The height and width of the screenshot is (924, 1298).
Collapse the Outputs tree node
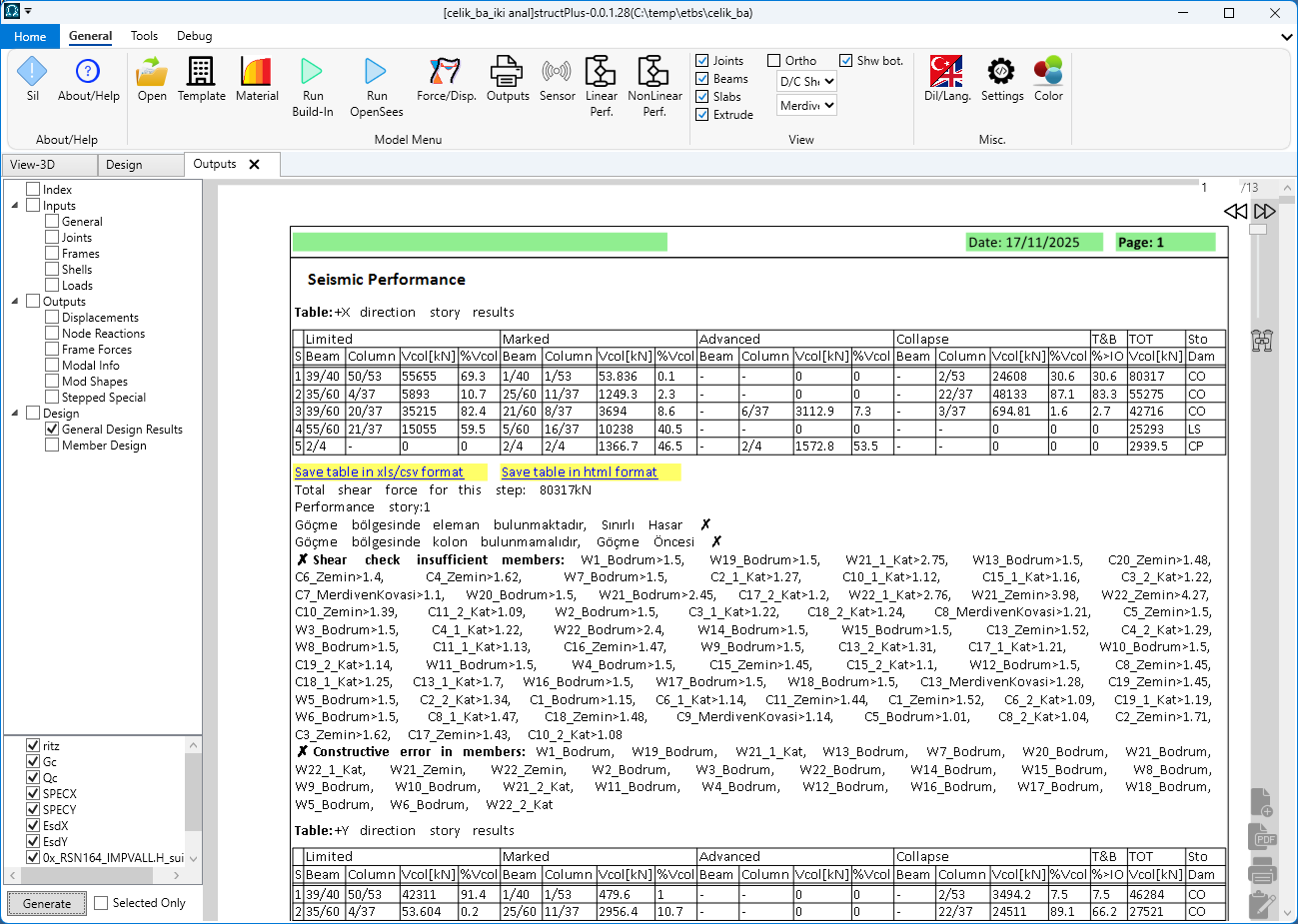tap(15, 302)
